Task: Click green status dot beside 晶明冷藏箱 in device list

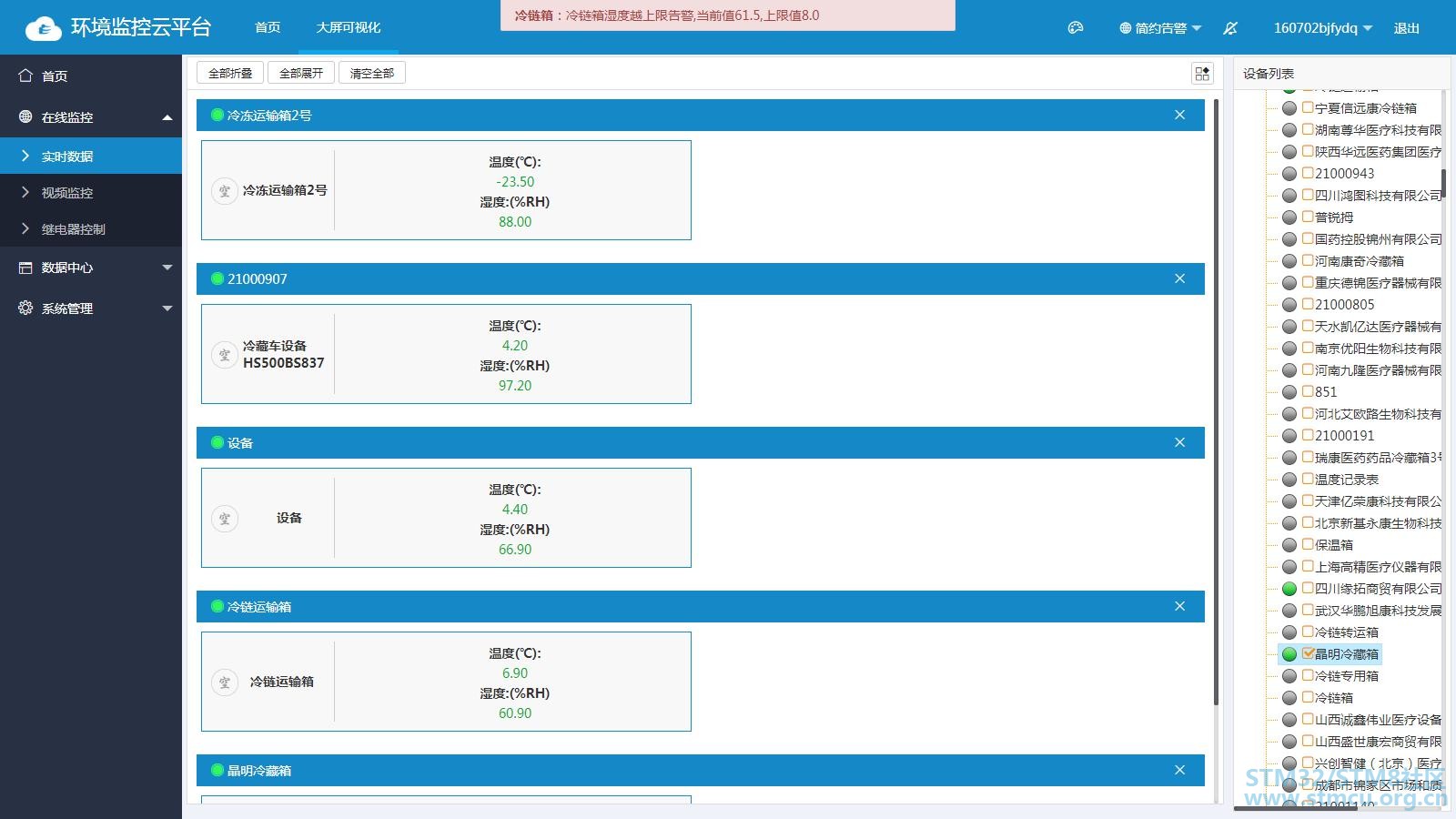Action: click(1289, 654)
